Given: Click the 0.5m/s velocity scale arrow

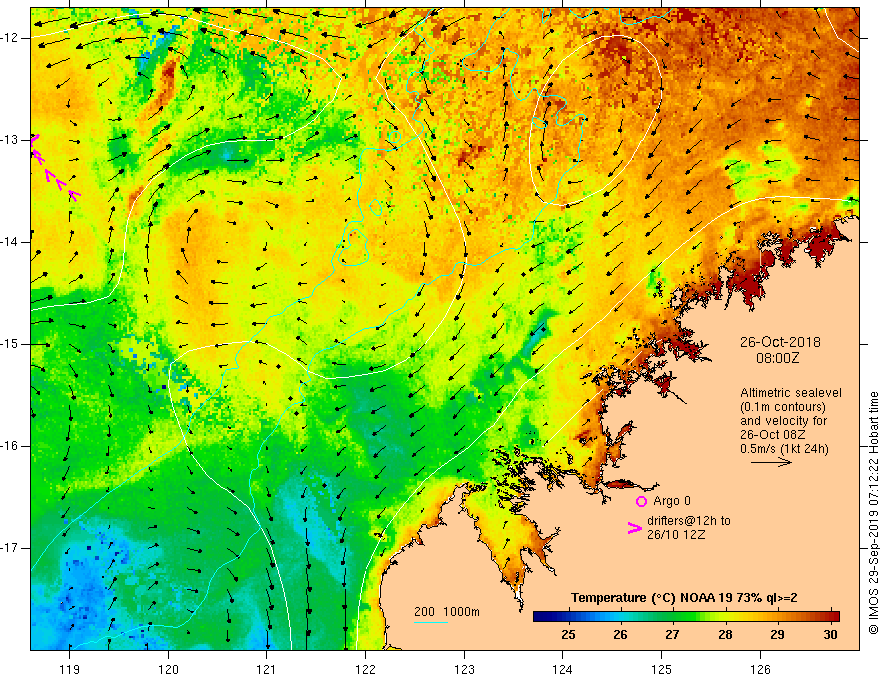Looking at the screenshot, I should [771, 462].
